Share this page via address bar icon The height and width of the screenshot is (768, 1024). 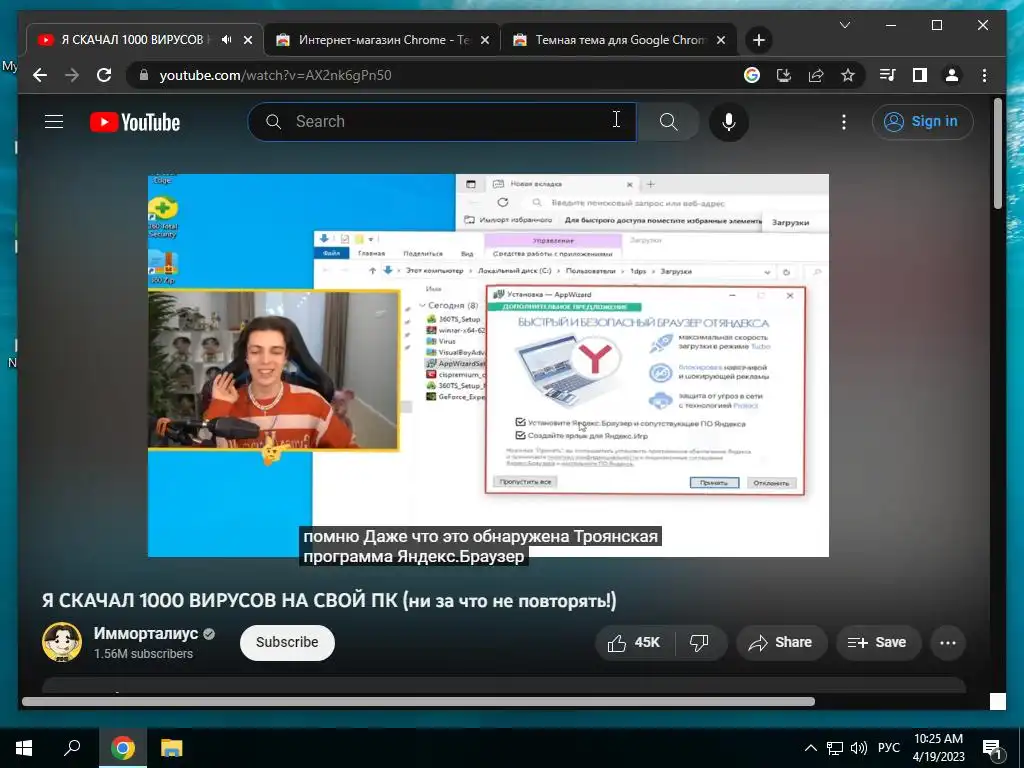816,75
